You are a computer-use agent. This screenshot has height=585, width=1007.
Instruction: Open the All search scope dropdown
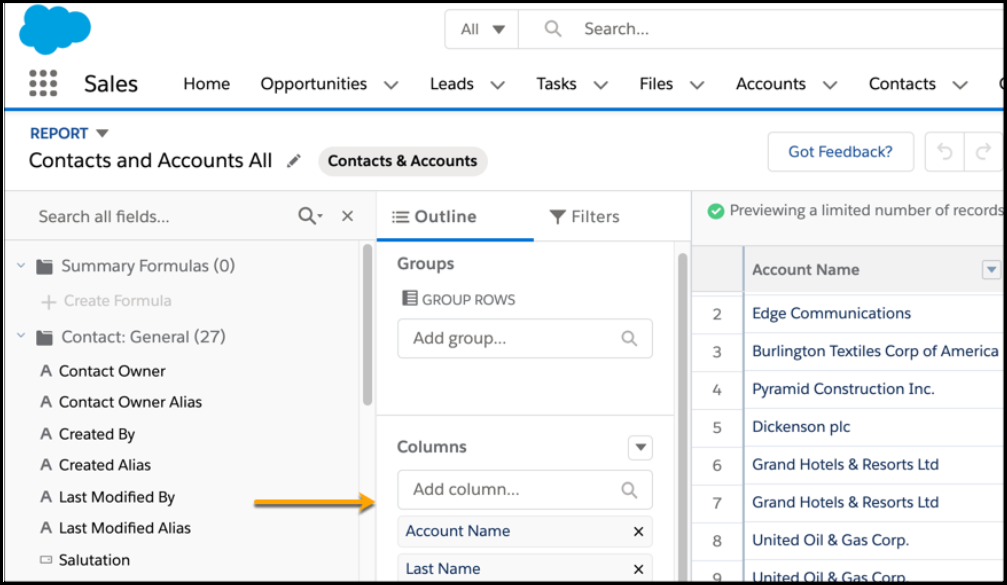(x=483, y=29)
